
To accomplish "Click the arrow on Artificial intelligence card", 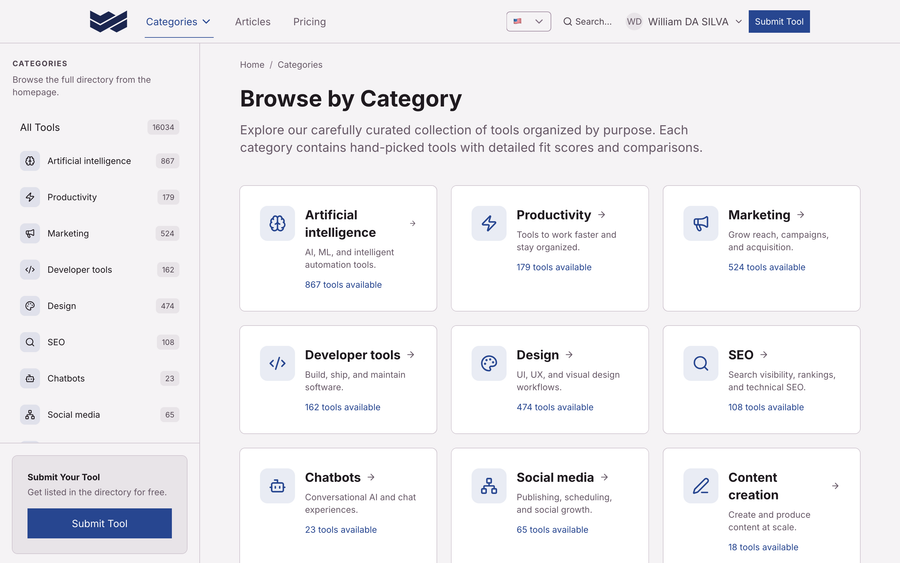I will (413, 223).
